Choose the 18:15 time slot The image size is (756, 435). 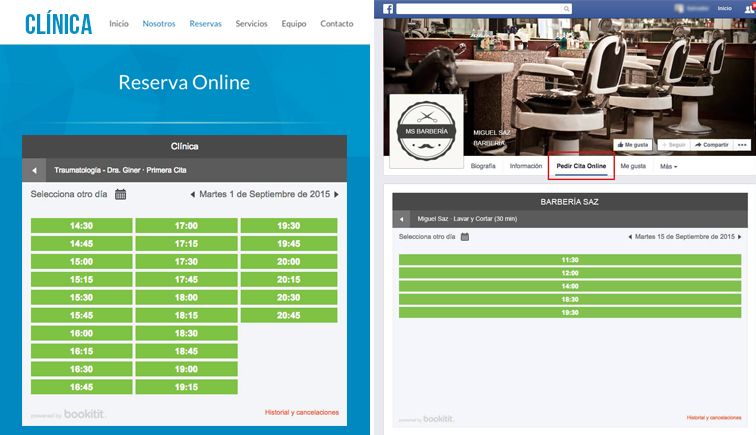pyautogui.click(x=187, y=315)
